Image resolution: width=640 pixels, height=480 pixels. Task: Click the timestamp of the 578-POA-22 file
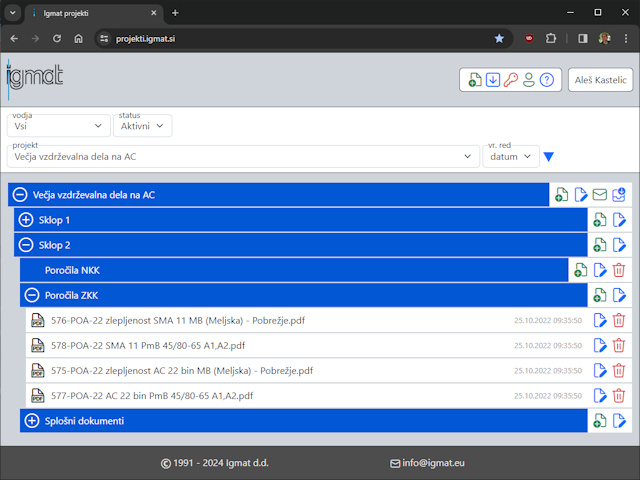[548, 345]
